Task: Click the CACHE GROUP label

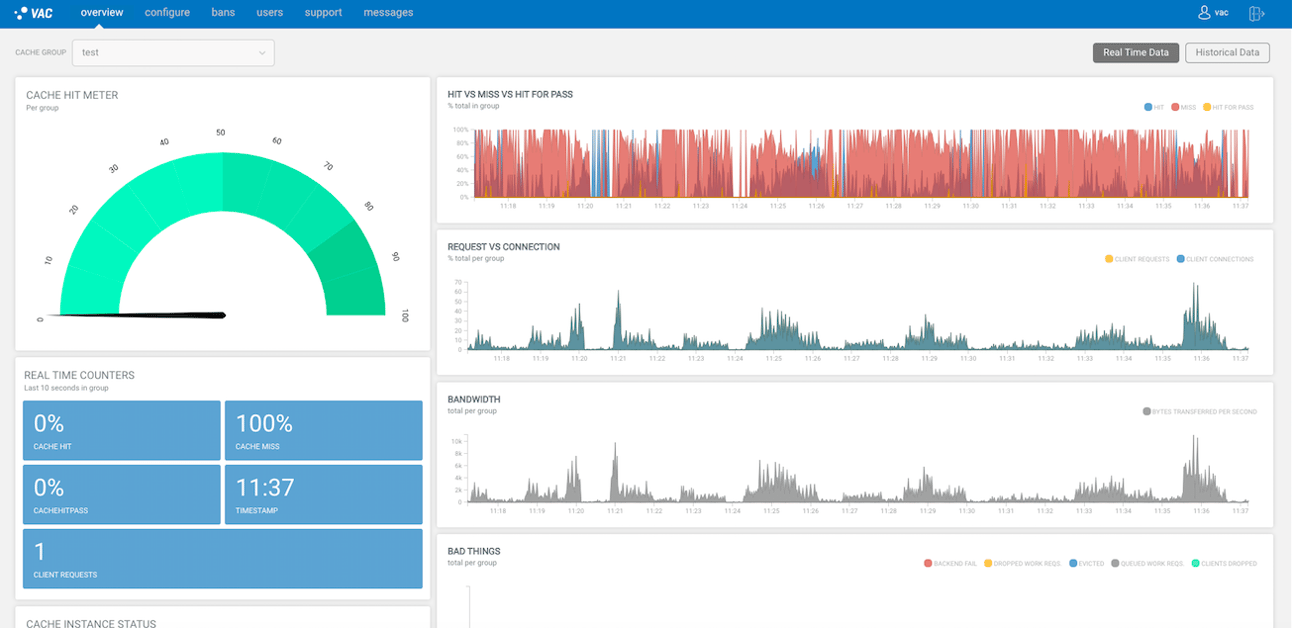Action: point(39,52)
